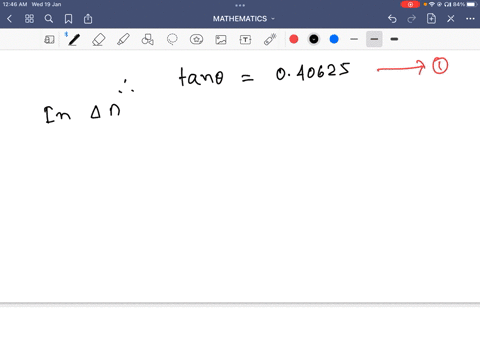Screen dimensions: 480x360
Task: Select the Text box tool
Action: click(x=245, y=40)
